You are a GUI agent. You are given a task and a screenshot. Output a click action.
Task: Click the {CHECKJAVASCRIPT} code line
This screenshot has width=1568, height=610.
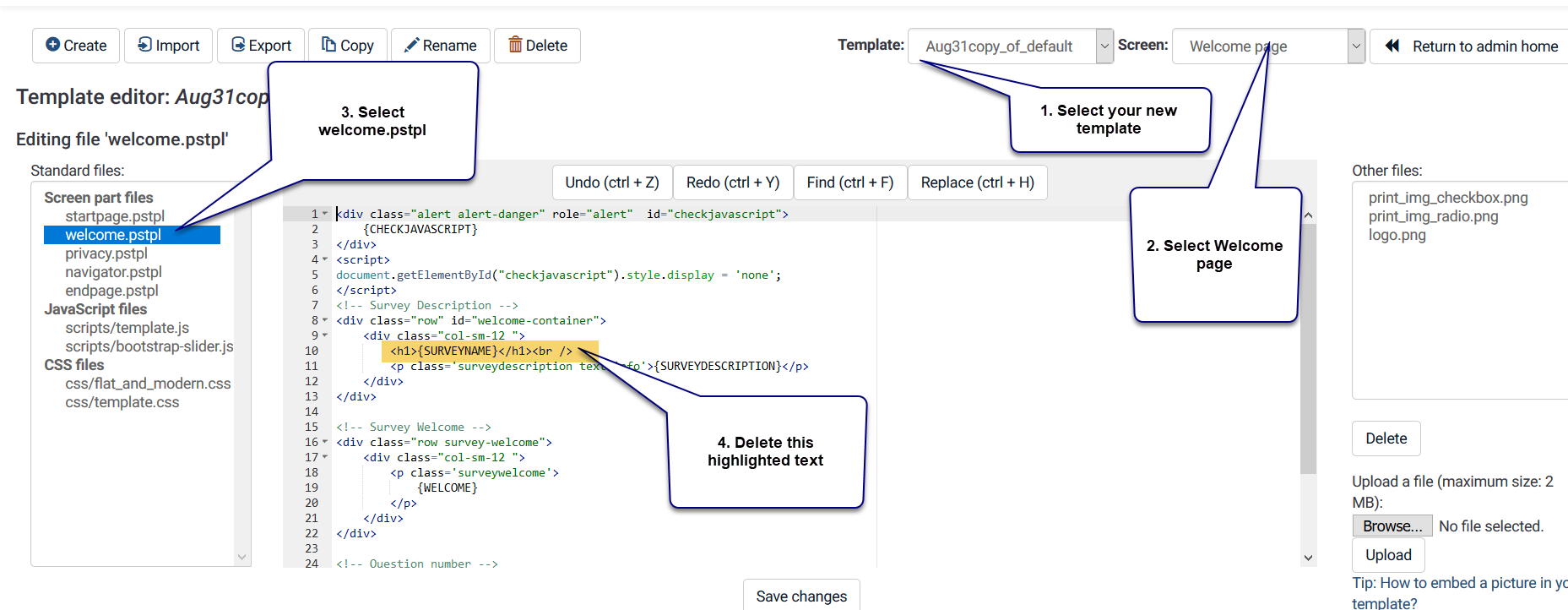tap(420, 229)
